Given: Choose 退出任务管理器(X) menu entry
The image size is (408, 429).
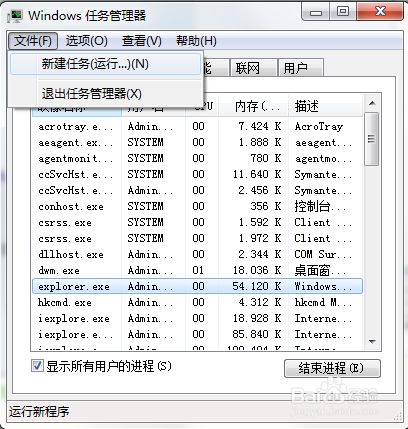Looking at the screenshot, I should [x=105, y=94].
